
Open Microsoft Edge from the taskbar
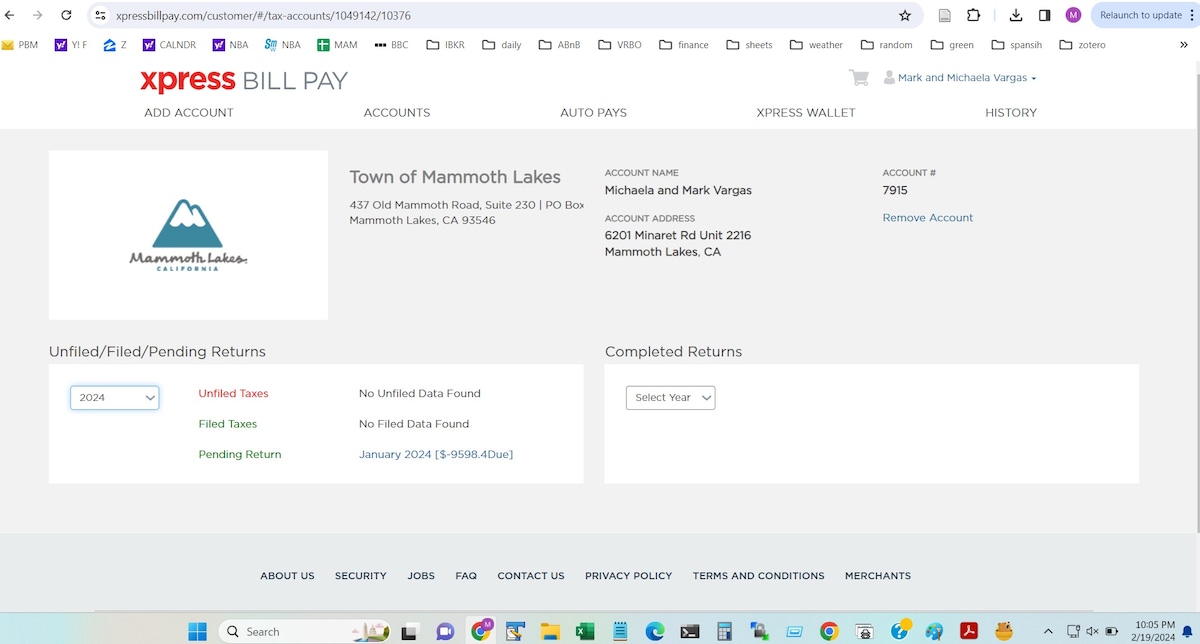click(655, 631)
